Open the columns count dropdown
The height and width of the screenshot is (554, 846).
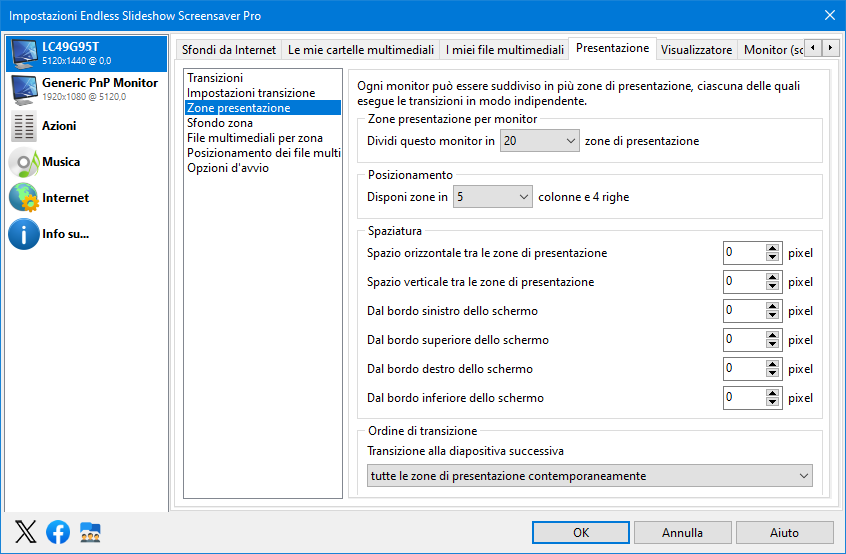point(493,197)
